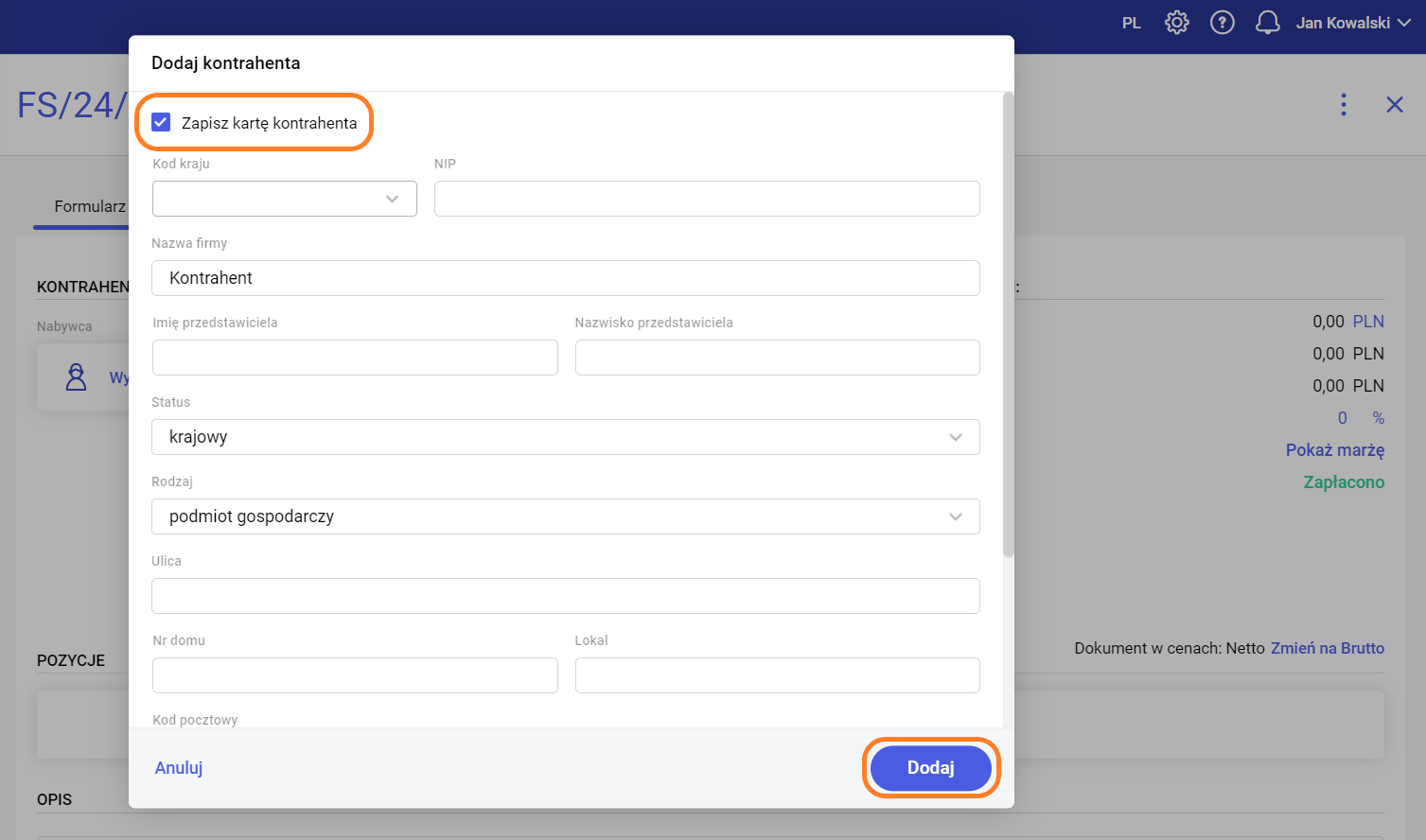
Task: Close the document with the X icon
Action: tap(1394, 104)
